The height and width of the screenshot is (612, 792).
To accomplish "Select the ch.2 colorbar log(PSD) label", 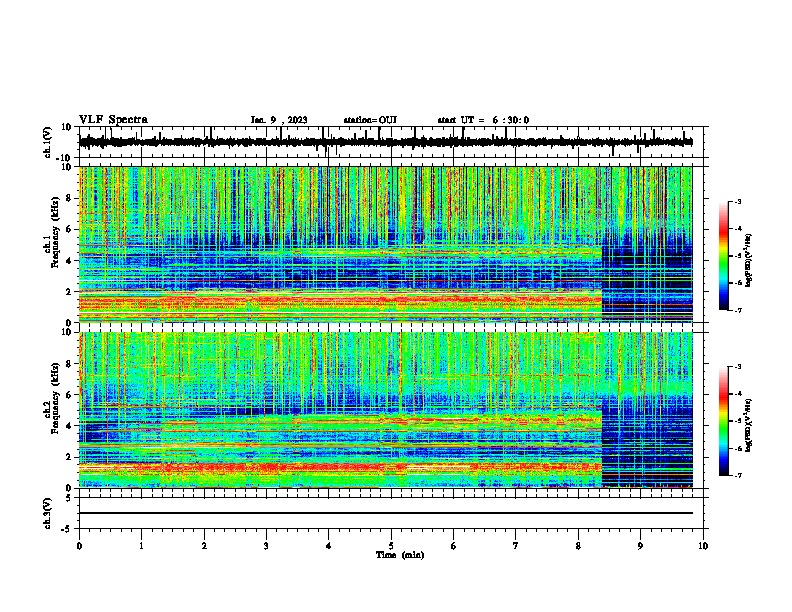I will pyautogui.click(x=749, y=425).
